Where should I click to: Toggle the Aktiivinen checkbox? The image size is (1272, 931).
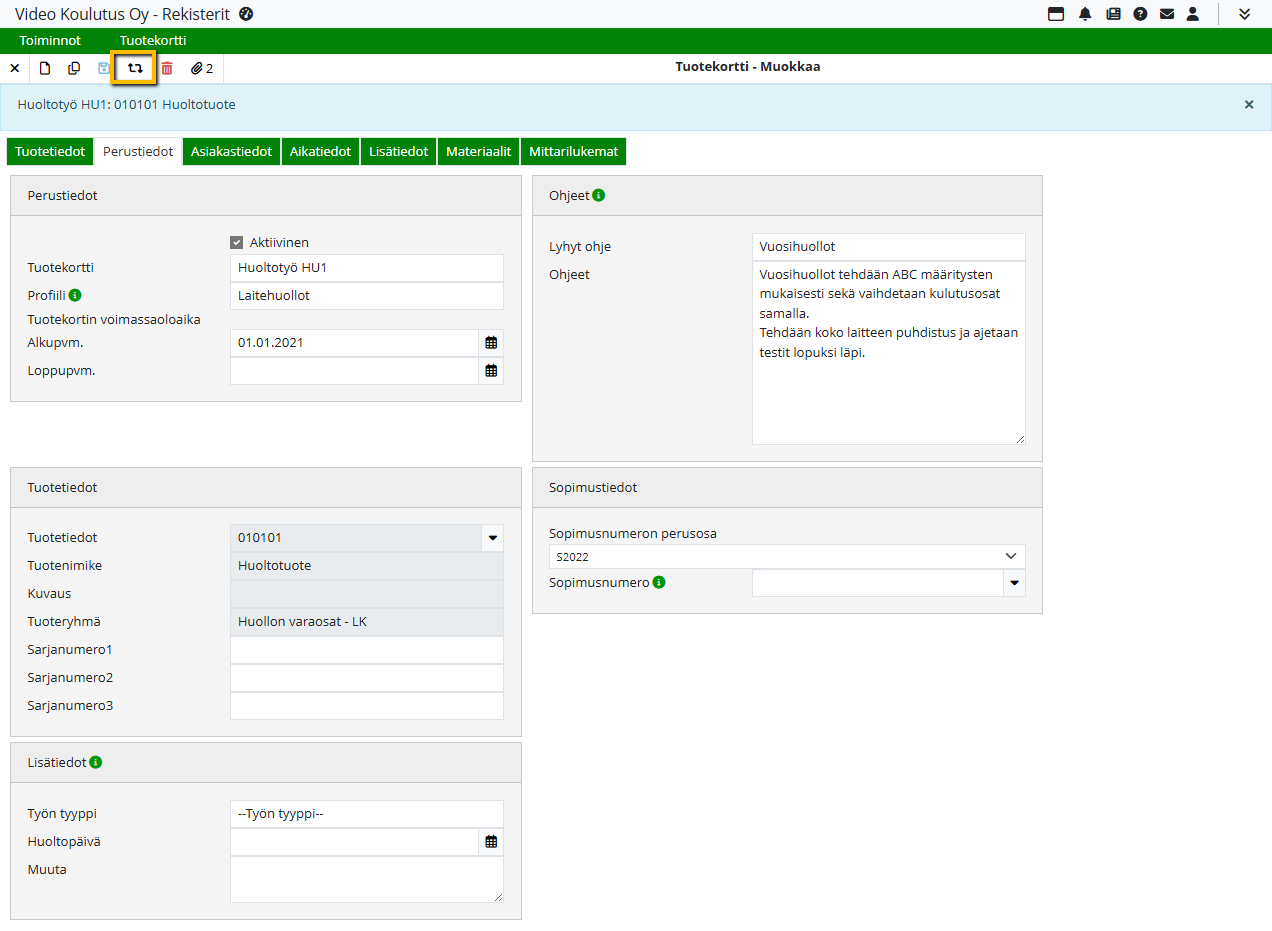click(x=237, y=242)
